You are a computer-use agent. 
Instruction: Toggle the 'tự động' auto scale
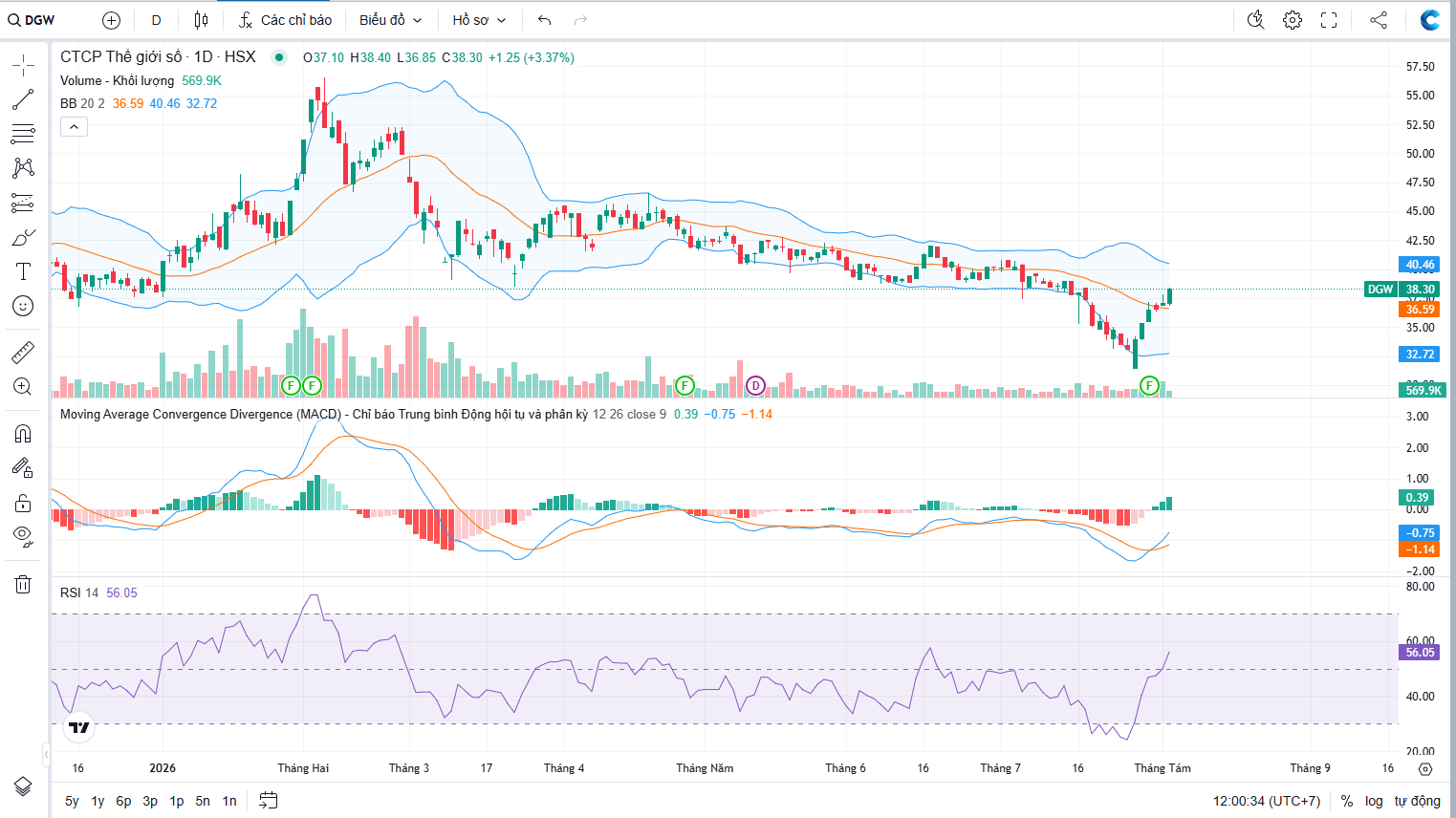[x=1417, y=801]
